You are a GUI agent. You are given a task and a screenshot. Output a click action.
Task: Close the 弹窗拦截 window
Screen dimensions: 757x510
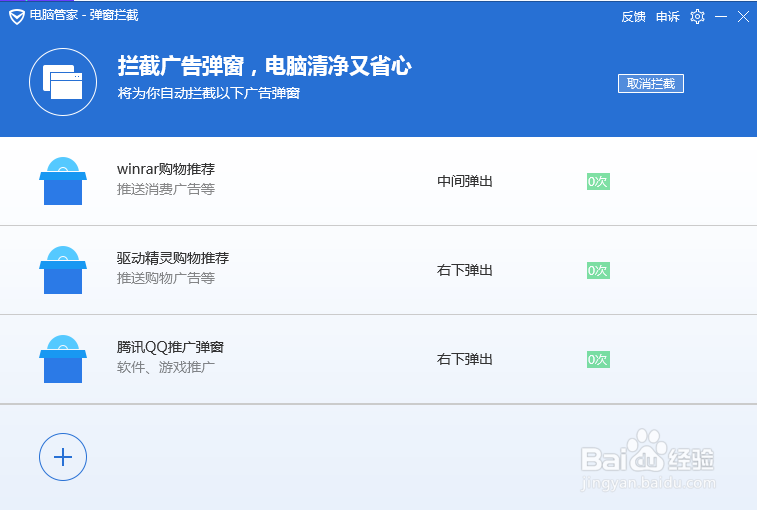(743, 17)
